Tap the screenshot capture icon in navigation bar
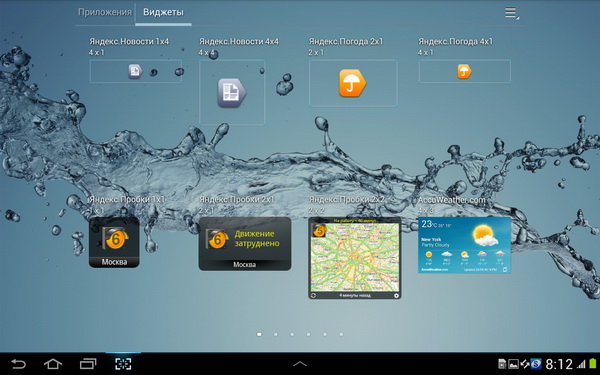This screenshot has height=375, width=600. (x=123, y=364)
